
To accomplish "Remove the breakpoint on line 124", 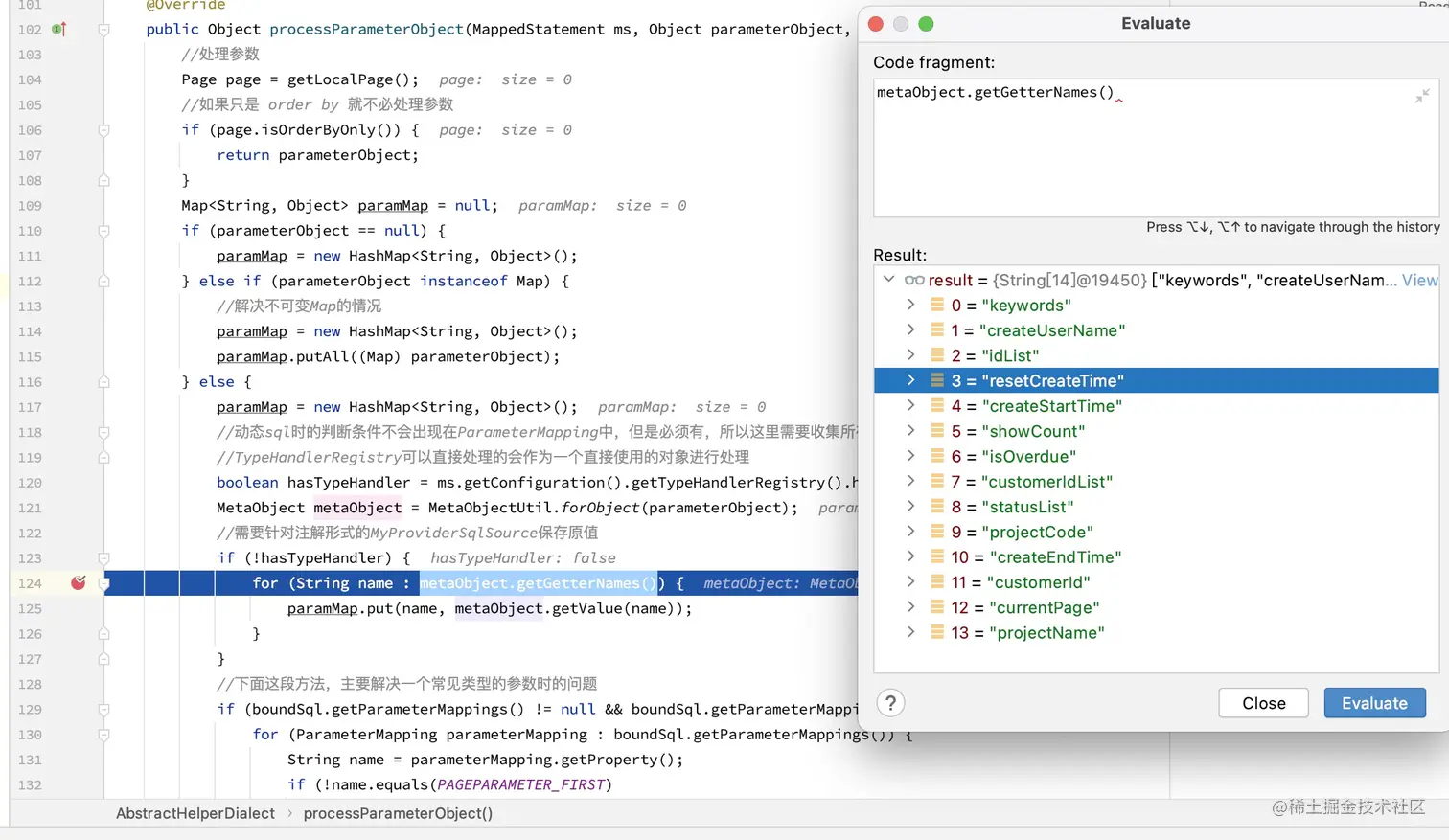I will point(79,582).
